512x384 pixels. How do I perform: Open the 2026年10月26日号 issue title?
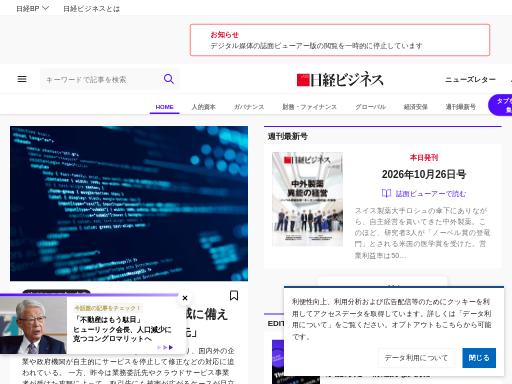[x=424, y=174]
